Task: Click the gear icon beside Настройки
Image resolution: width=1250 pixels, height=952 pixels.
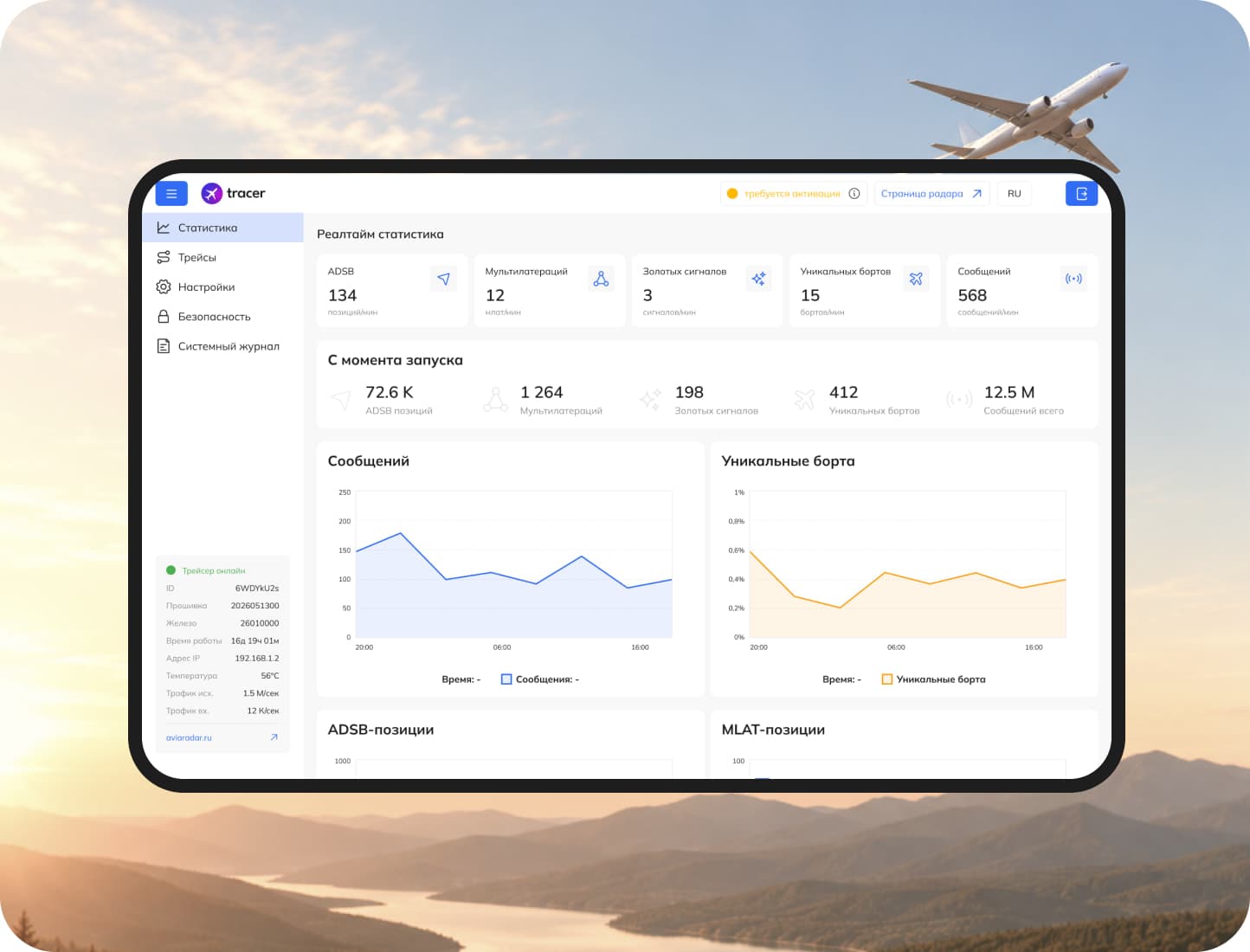Action: (164, 286)
